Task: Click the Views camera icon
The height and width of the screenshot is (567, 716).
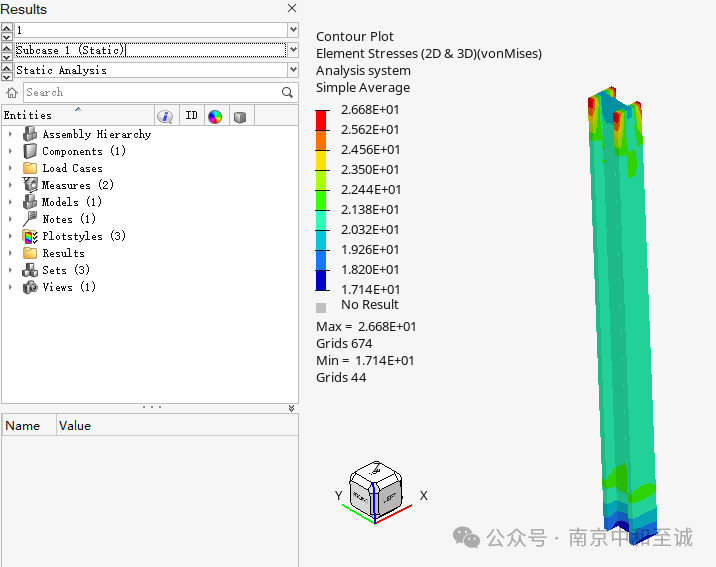Action: (x=30, y=287)
